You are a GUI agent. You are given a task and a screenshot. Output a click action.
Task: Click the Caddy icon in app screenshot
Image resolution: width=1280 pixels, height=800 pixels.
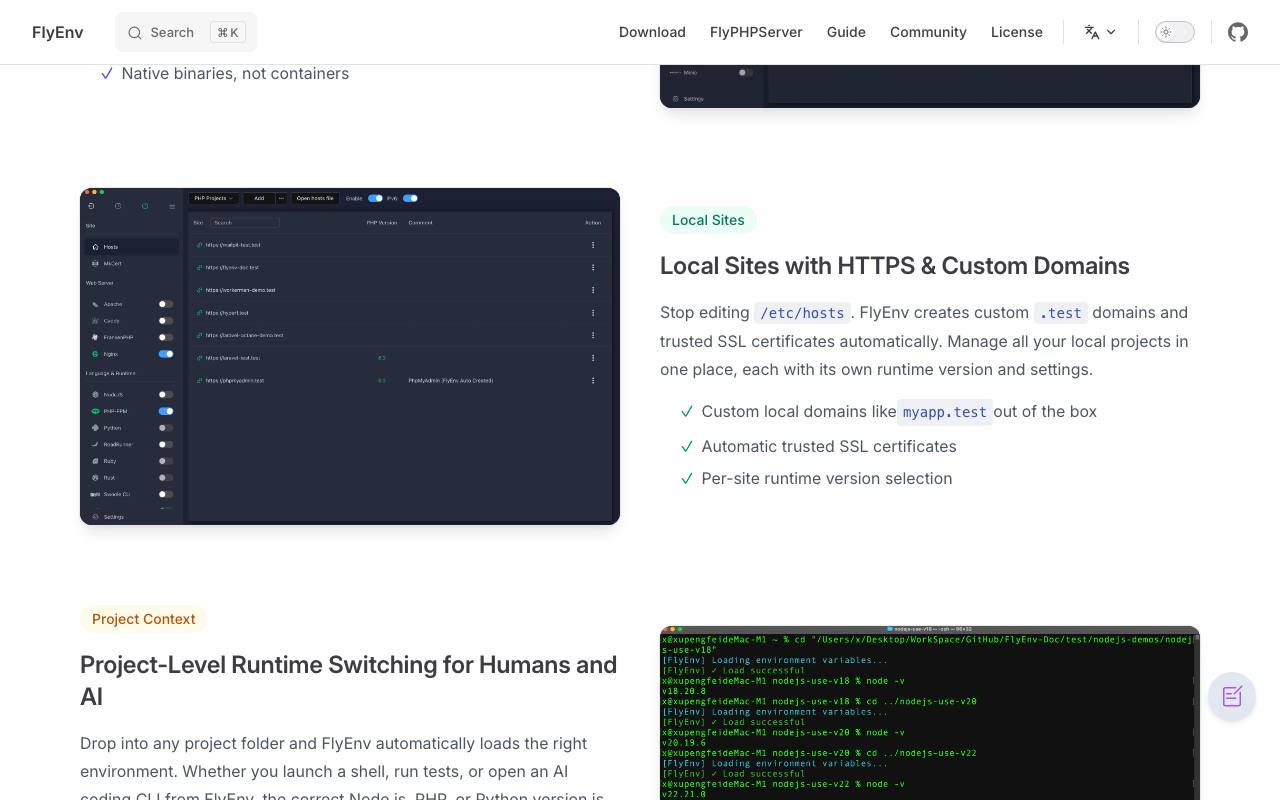coord(95,321)
